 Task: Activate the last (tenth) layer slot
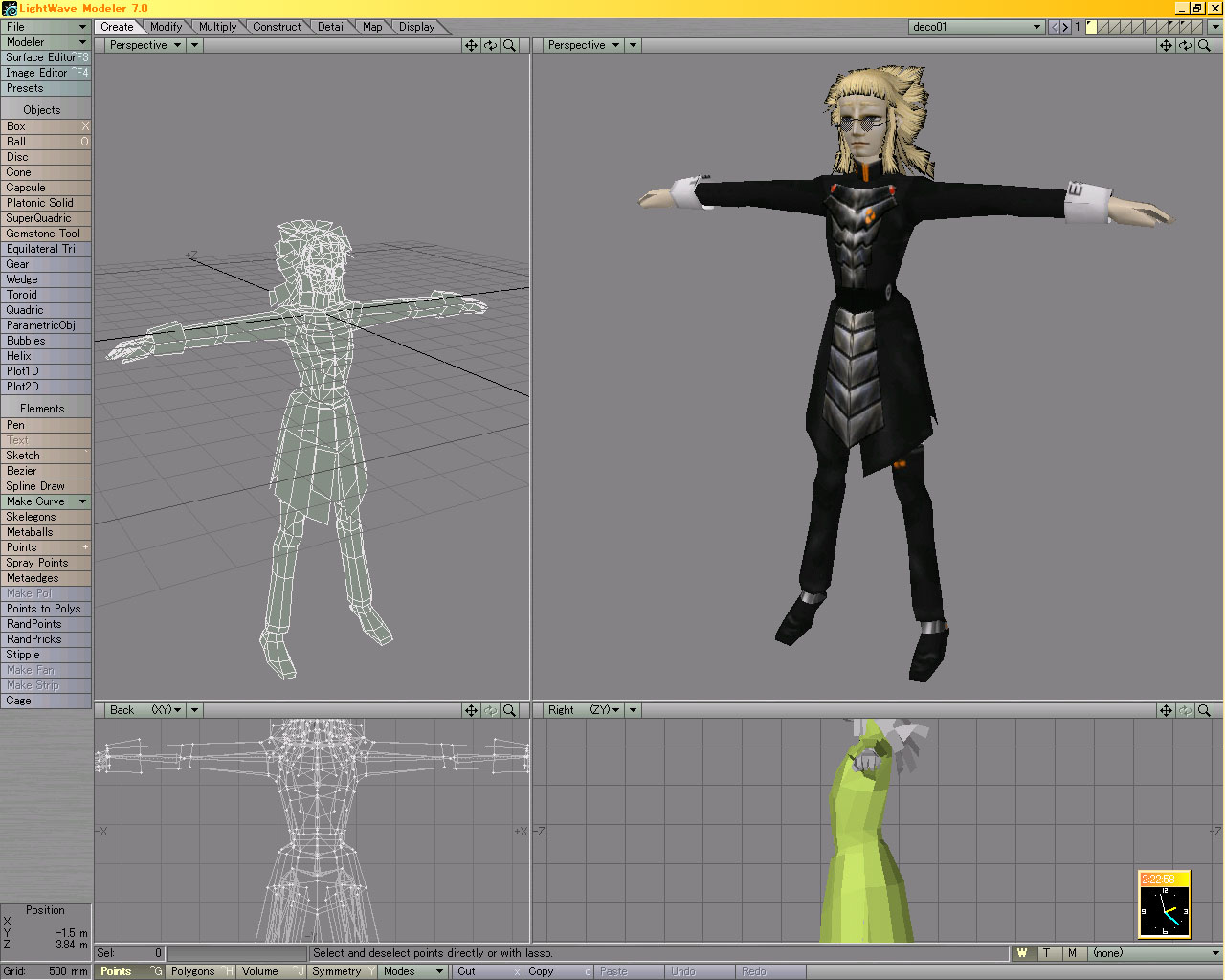point(1196,27)
